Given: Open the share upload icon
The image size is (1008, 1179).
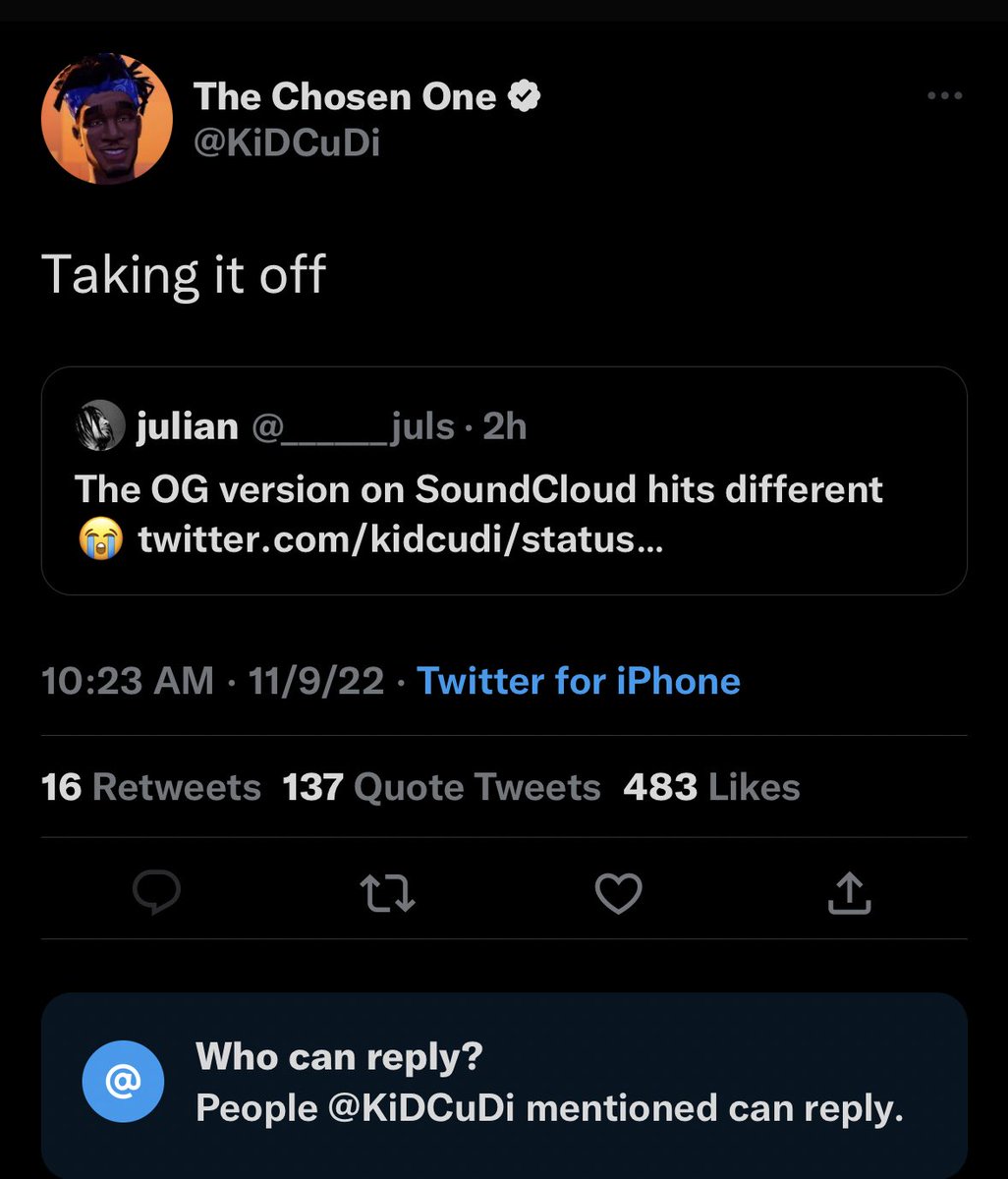Looking at the screenshot, I should pyautogui.click(x=850, y=892).
